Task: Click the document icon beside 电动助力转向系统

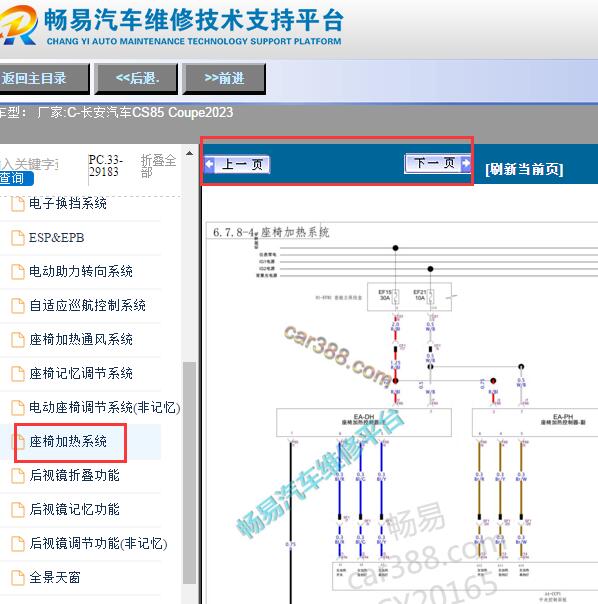Action: pos(18,272)
